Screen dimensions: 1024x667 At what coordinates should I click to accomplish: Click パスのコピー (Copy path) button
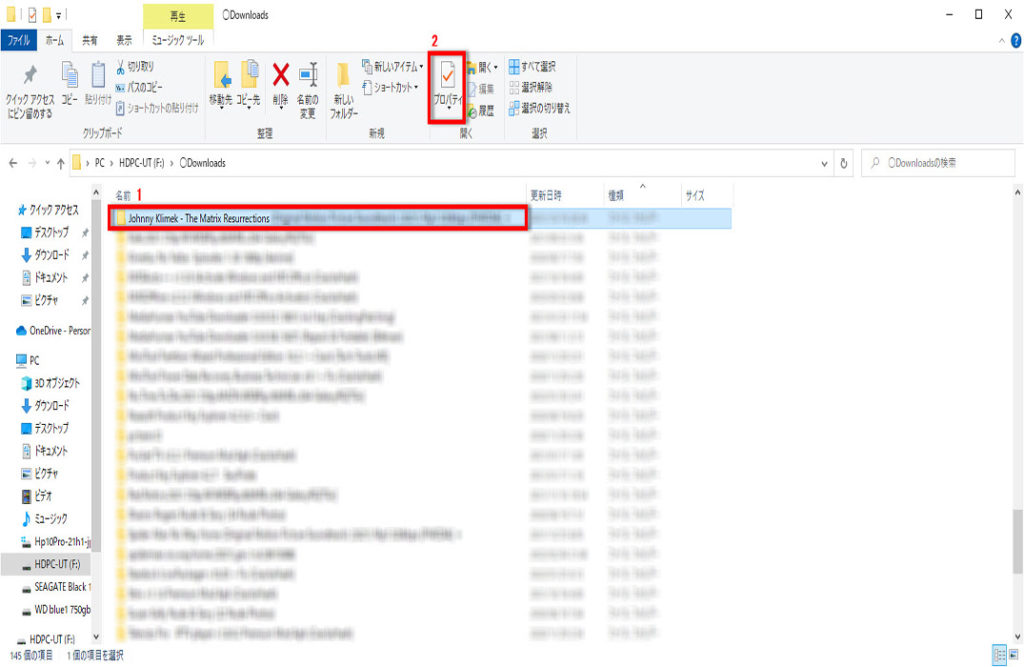(139, 87)
